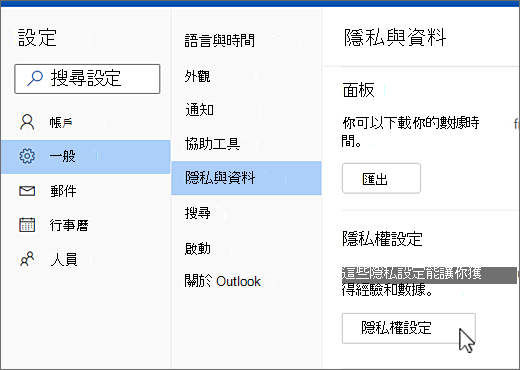Open the 行事曆 settings category

[x=85, y=225]
